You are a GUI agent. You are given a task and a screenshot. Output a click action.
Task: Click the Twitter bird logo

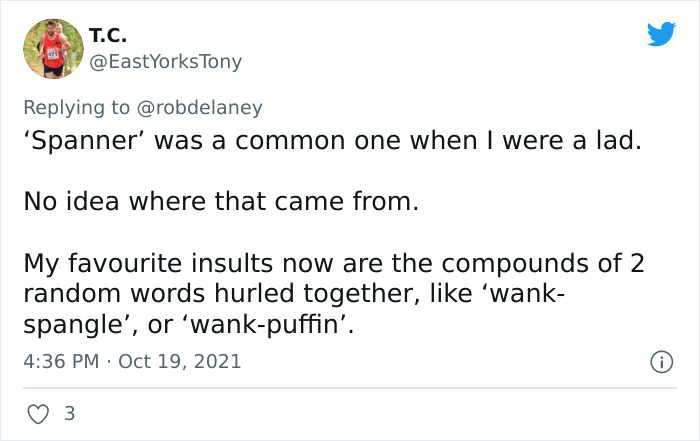pyautogui.click(x=660, y=34)
